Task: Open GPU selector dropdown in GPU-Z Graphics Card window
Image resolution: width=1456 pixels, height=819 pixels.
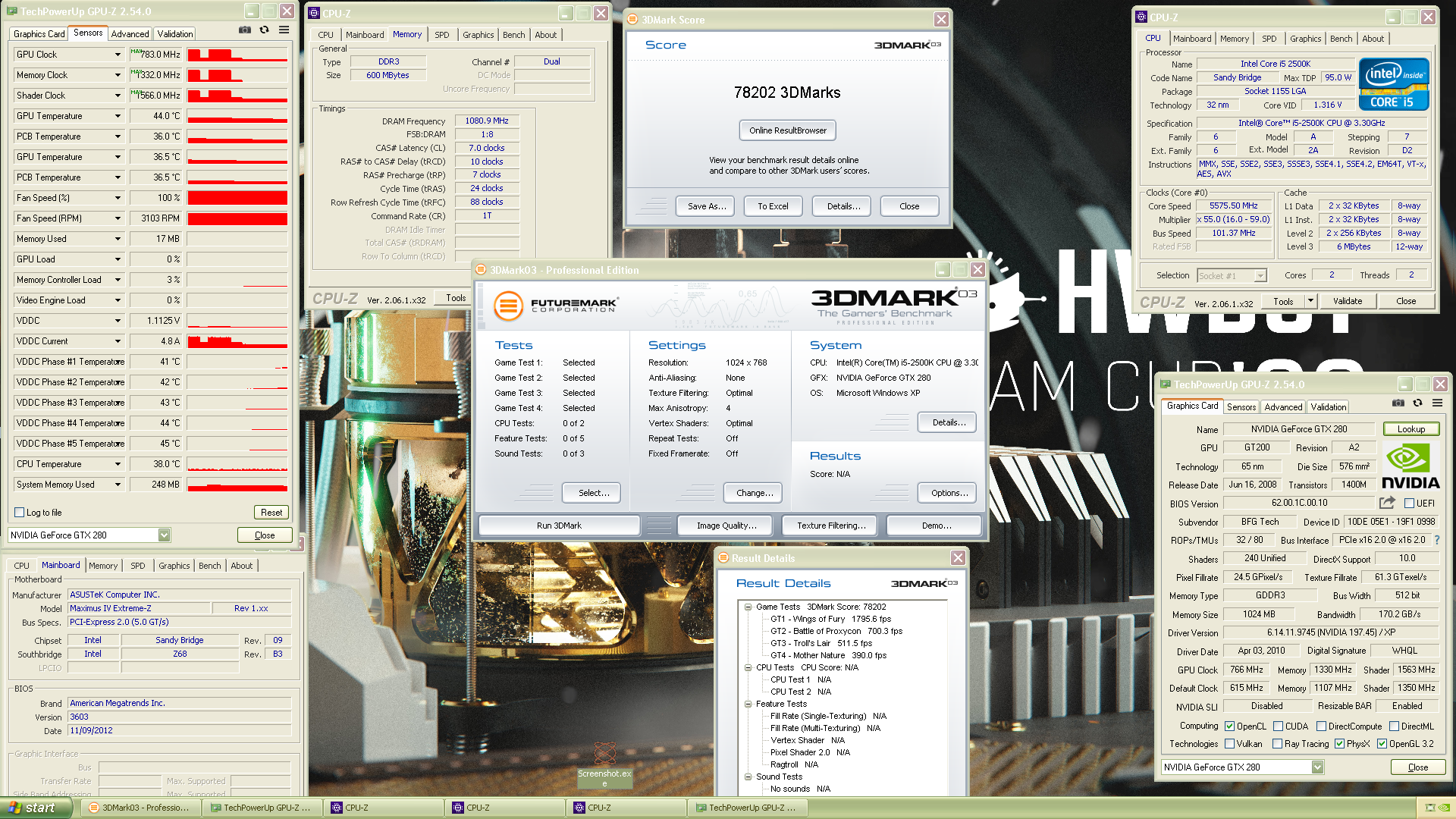Action: tap(1317, 767)
